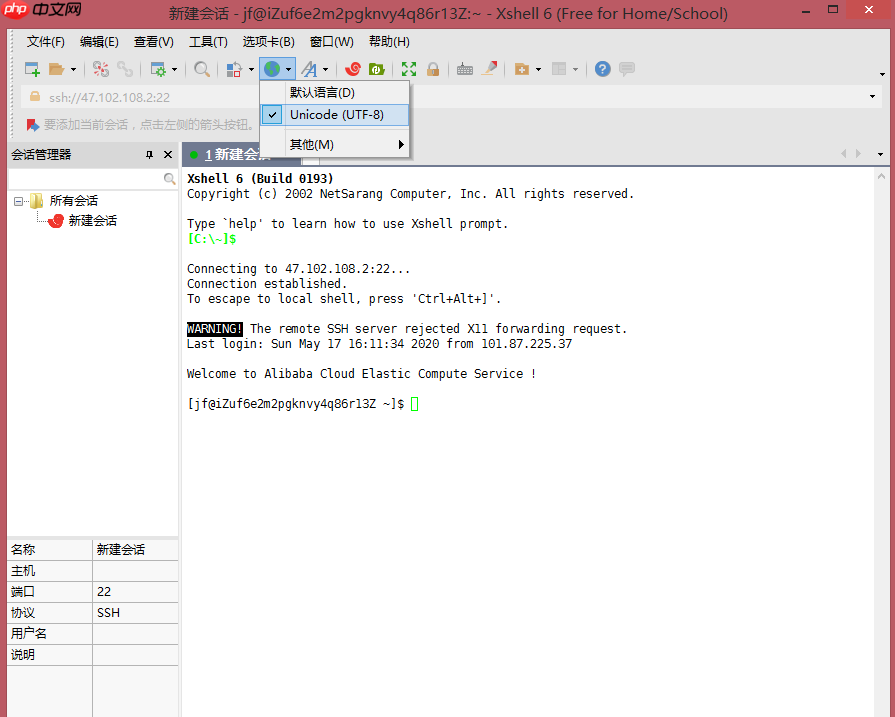This screenshot has width=895, height=717.
Task: Open the 文件(F) menu
Action: 46,42
